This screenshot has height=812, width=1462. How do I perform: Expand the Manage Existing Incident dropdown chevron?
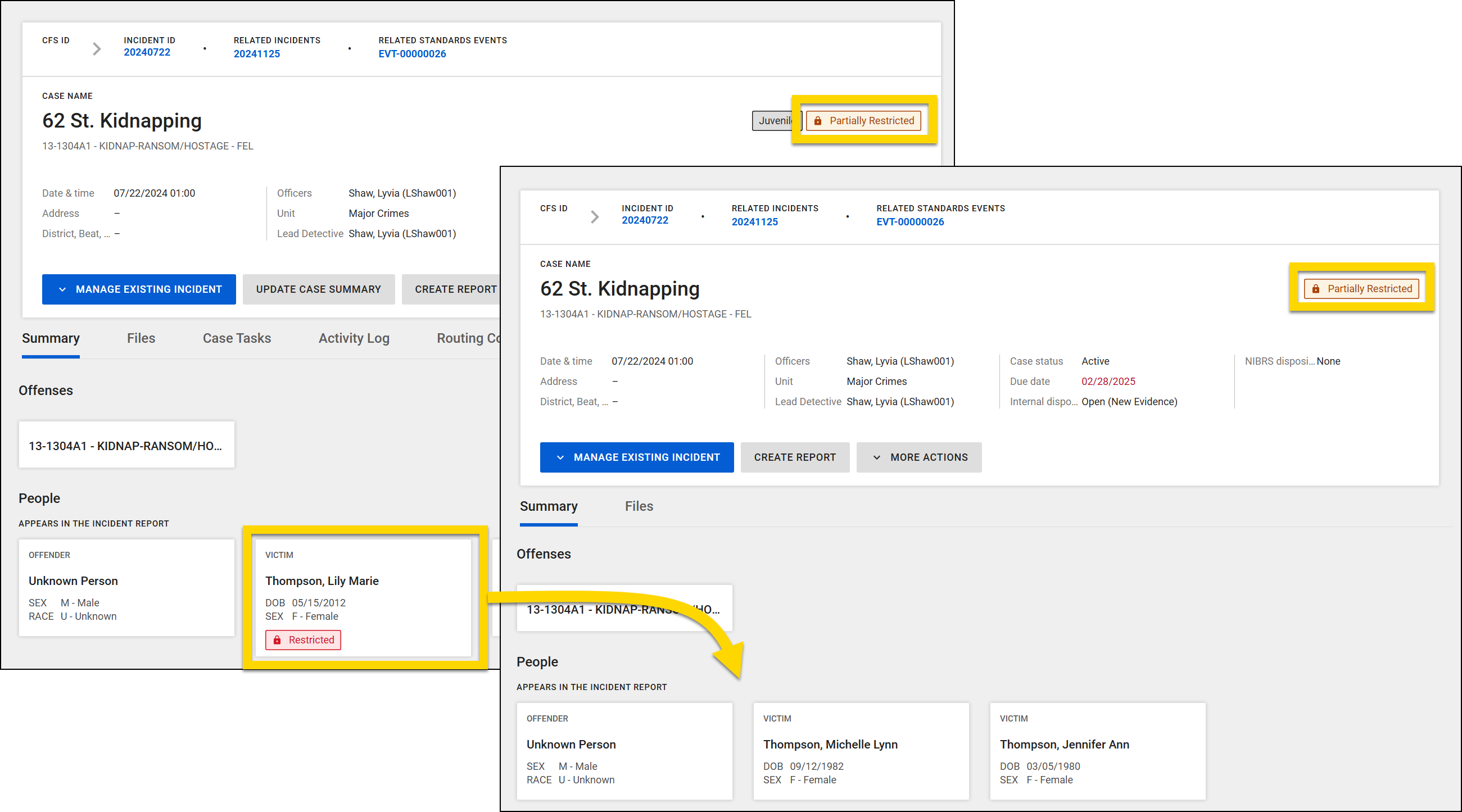tap(62, 289)
